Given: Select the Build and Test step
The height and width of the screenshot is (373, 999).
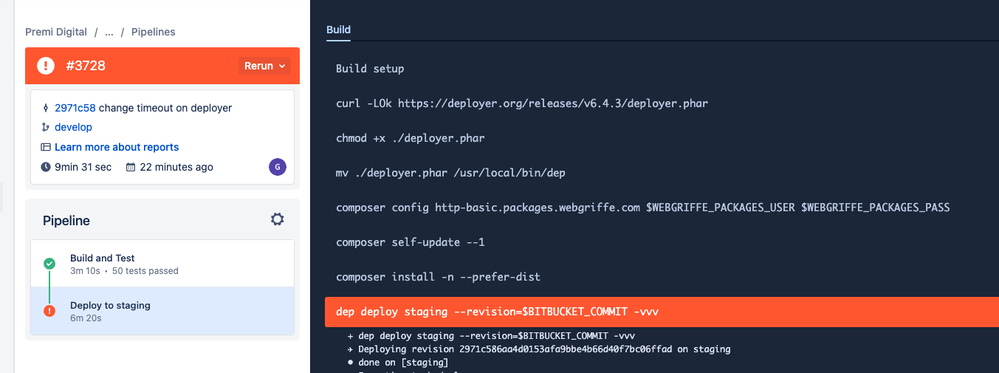Looking at the screenshot, I should point(162,264).
